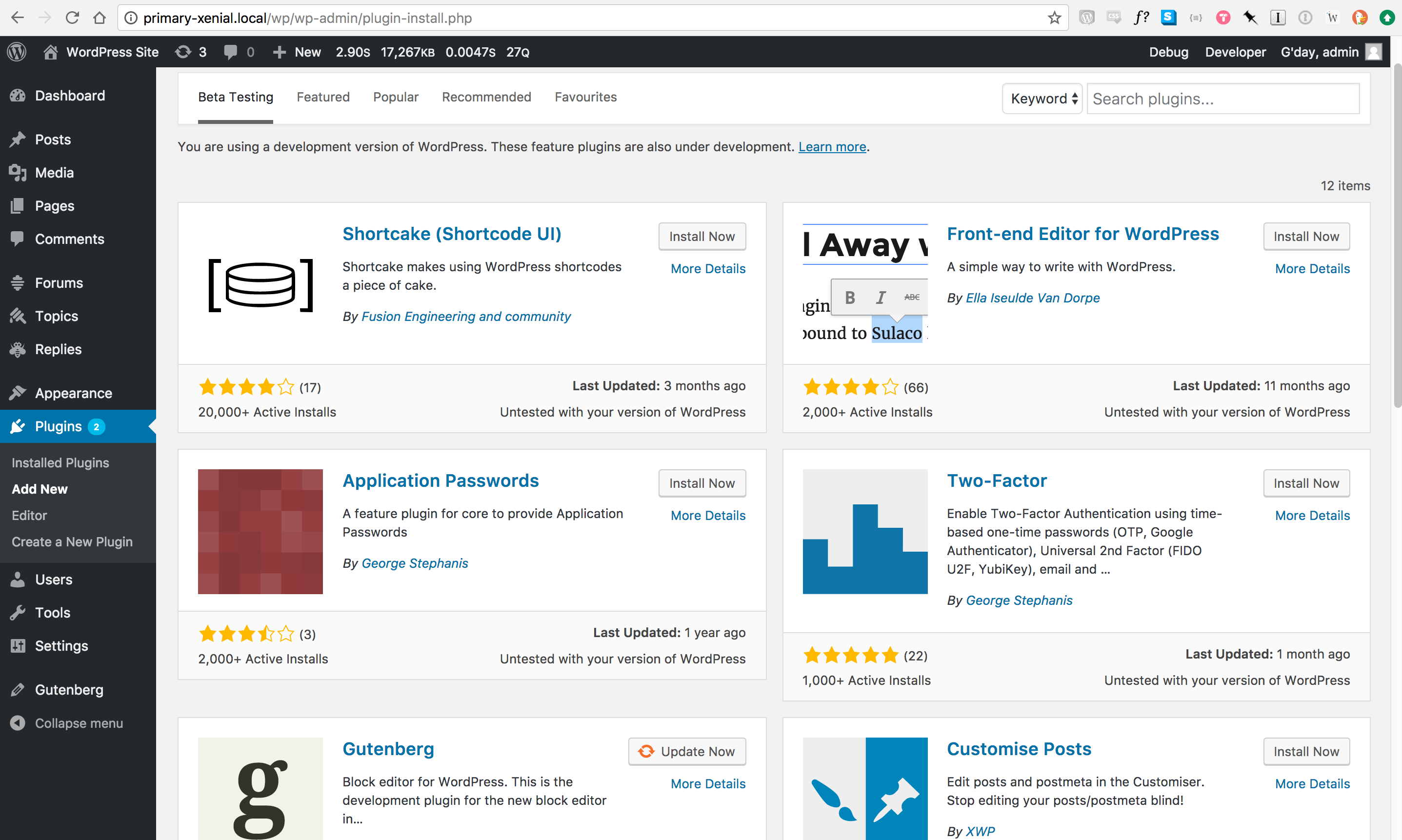Open the Media library menu
1402x840 pixels.
78,173
